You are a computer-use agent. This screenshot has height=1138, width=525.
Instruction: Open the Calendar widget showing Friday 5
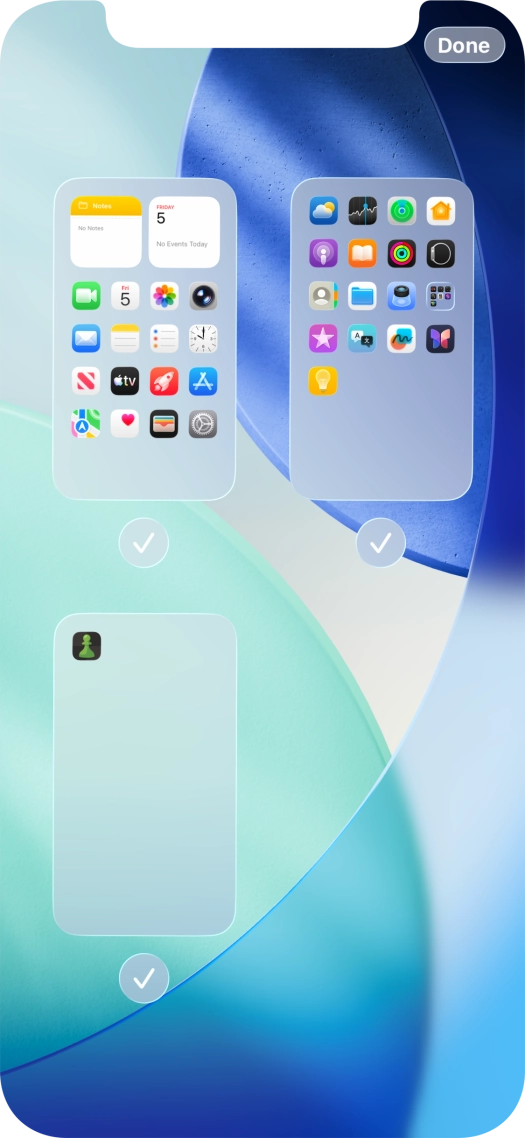tap(184, 232)
